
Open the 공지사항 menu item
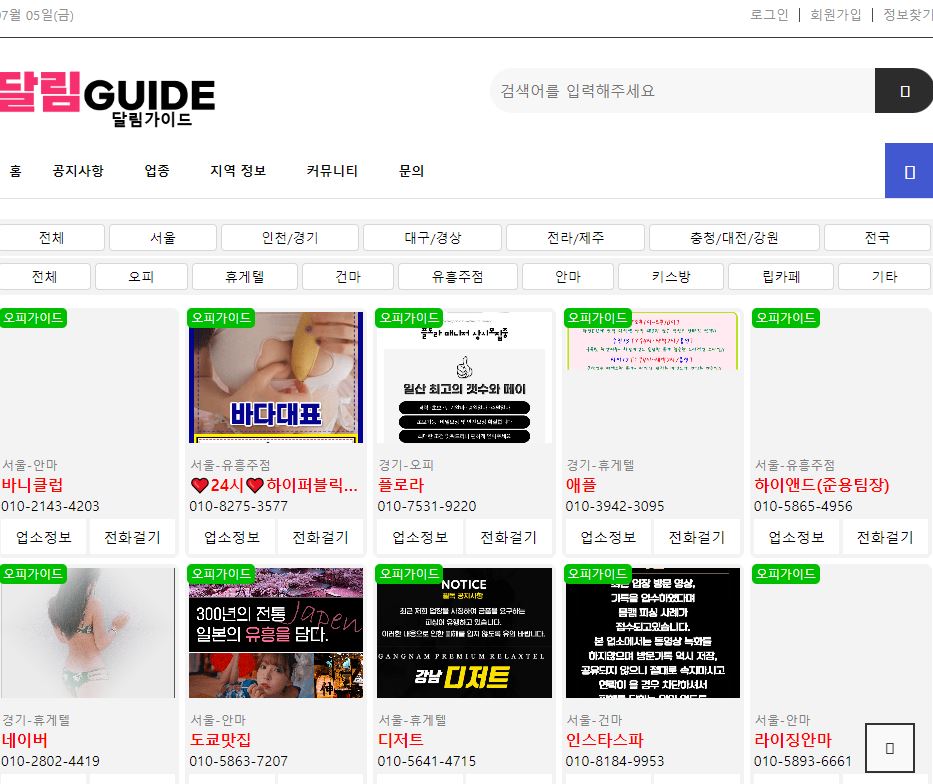point(78,171)
